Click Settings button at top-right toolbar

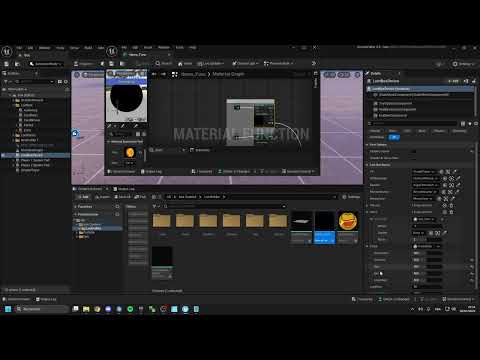[x=463, y=64]
